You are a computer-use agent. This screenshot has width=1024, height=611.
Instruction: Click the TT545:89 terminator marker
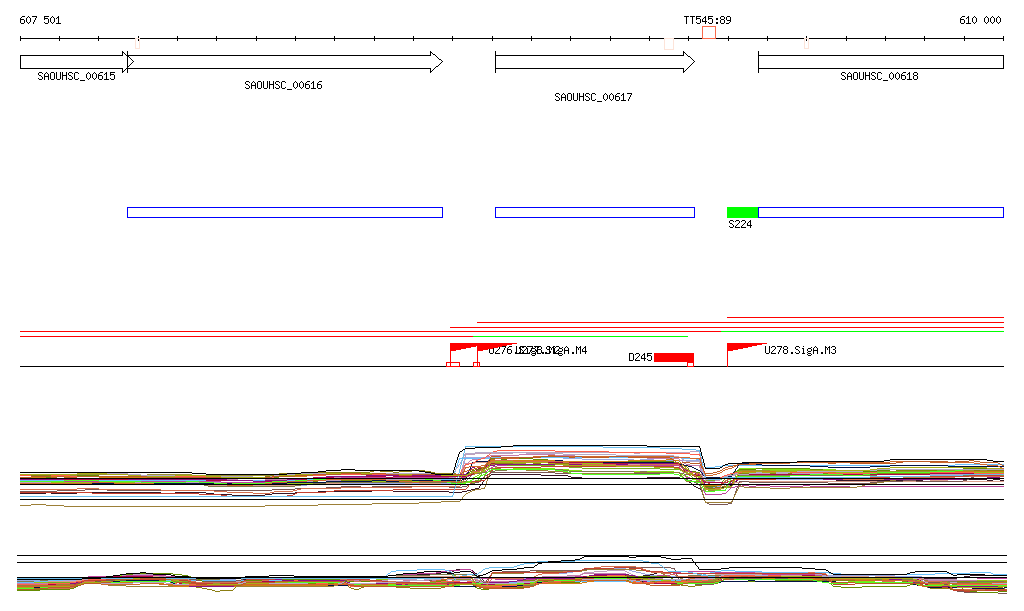pos(709,33)
